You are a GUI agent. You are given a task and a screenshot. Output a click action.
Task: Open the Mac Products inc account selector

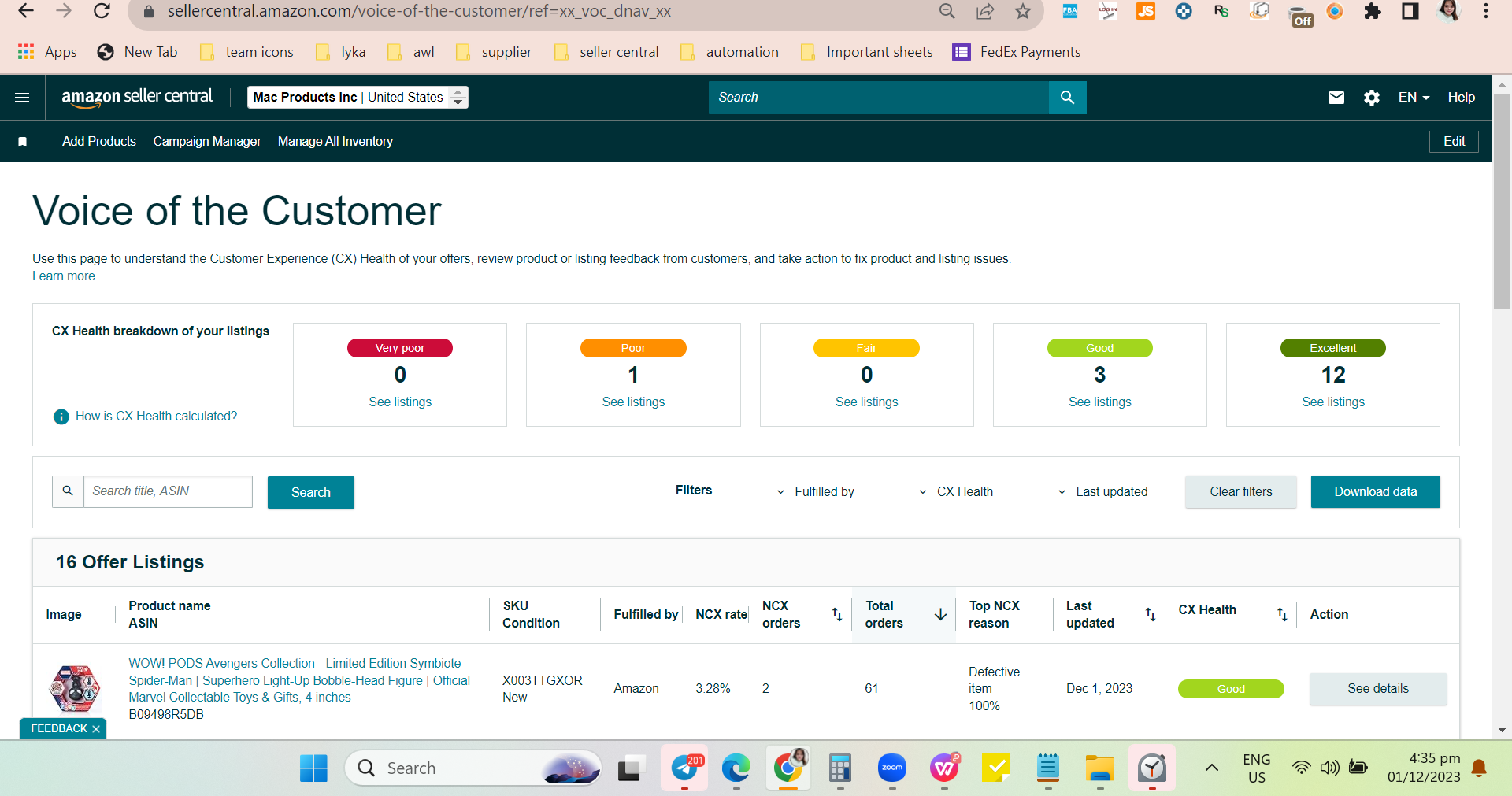358,98
